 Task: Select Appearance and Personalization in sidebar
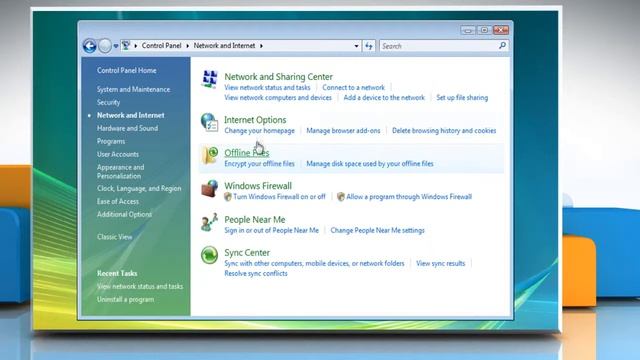click(120, 171)
